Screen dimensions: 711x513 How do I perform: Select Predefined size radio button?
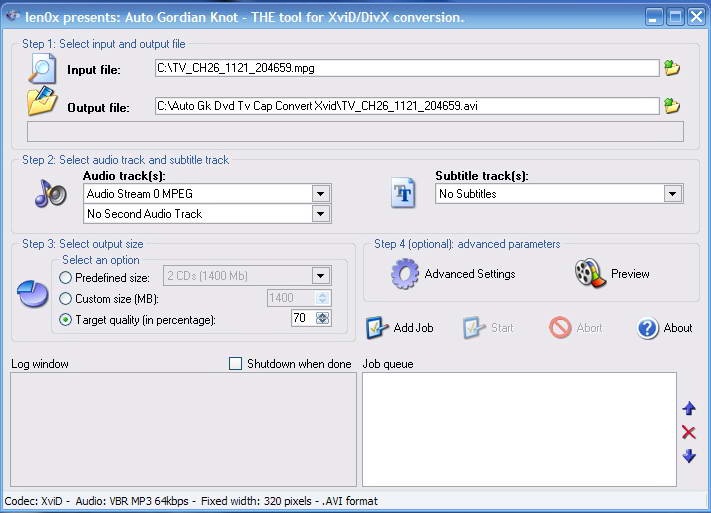65,277
